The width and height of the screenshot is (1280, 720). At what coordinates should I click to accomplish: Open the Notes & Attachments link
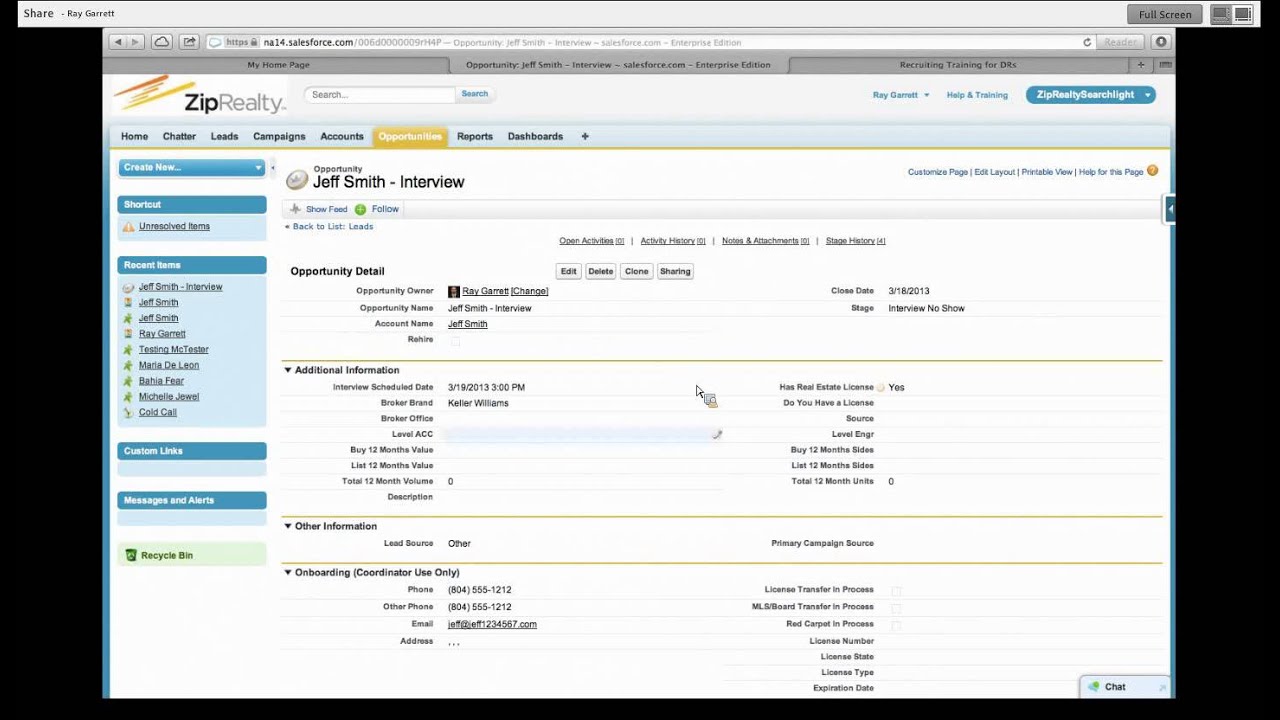[x=765, y=241]
